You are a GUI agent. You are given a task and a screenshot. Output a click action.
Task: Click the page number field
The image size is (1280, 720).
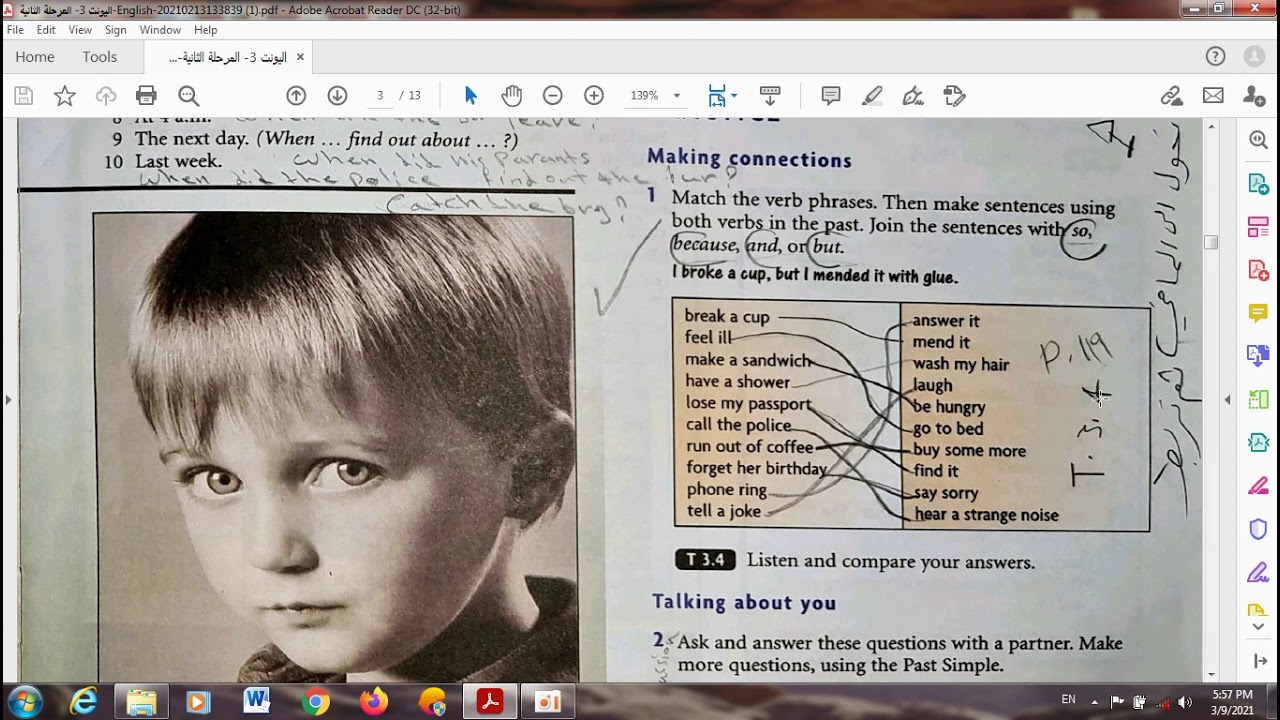(380, 96)
